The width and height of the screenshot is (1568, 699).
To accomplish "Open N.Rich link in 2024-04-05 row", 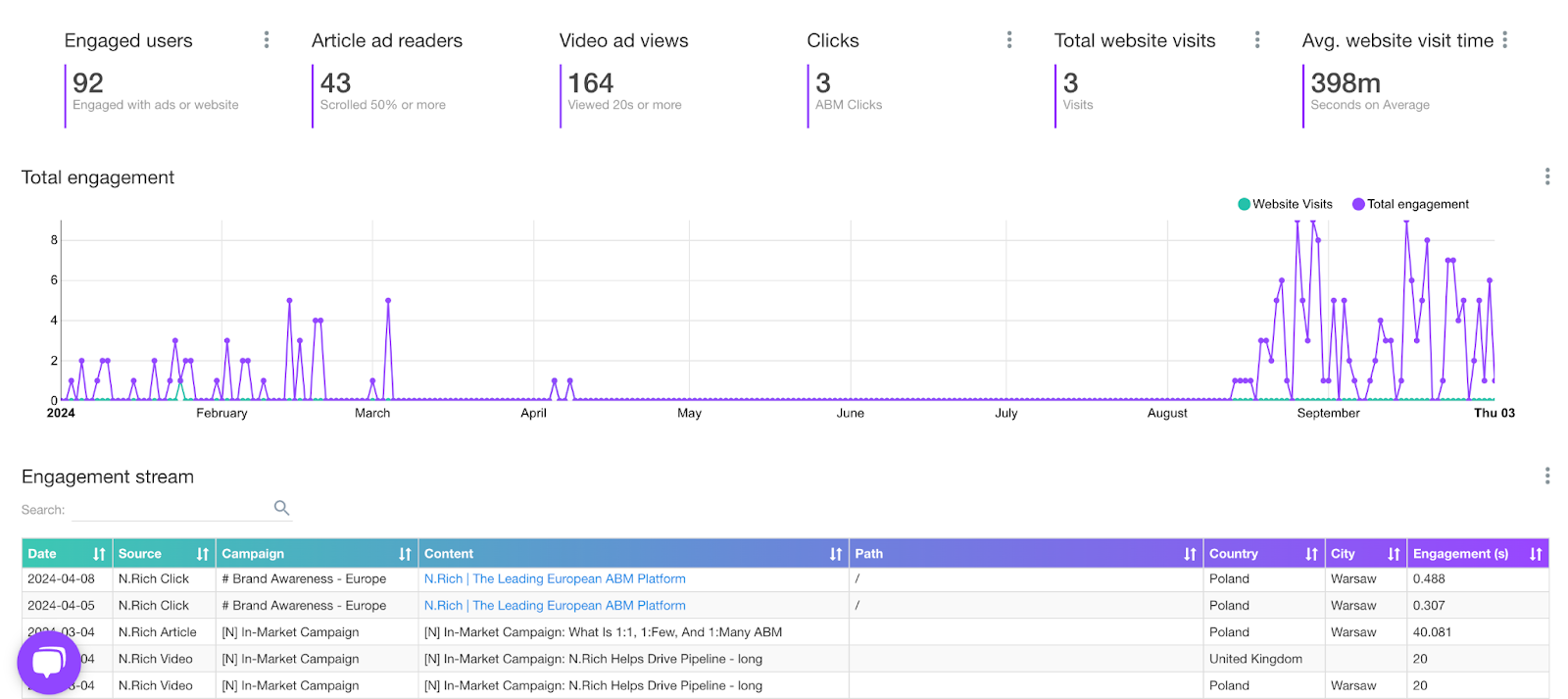I will 555,606.
